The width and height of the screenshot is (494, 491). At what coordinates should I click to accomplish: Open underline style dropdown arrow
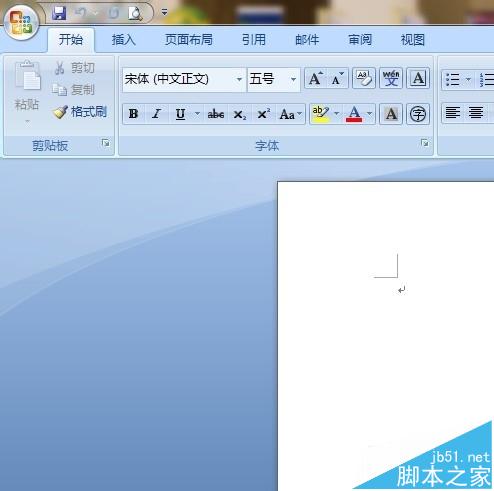(197, 114)
